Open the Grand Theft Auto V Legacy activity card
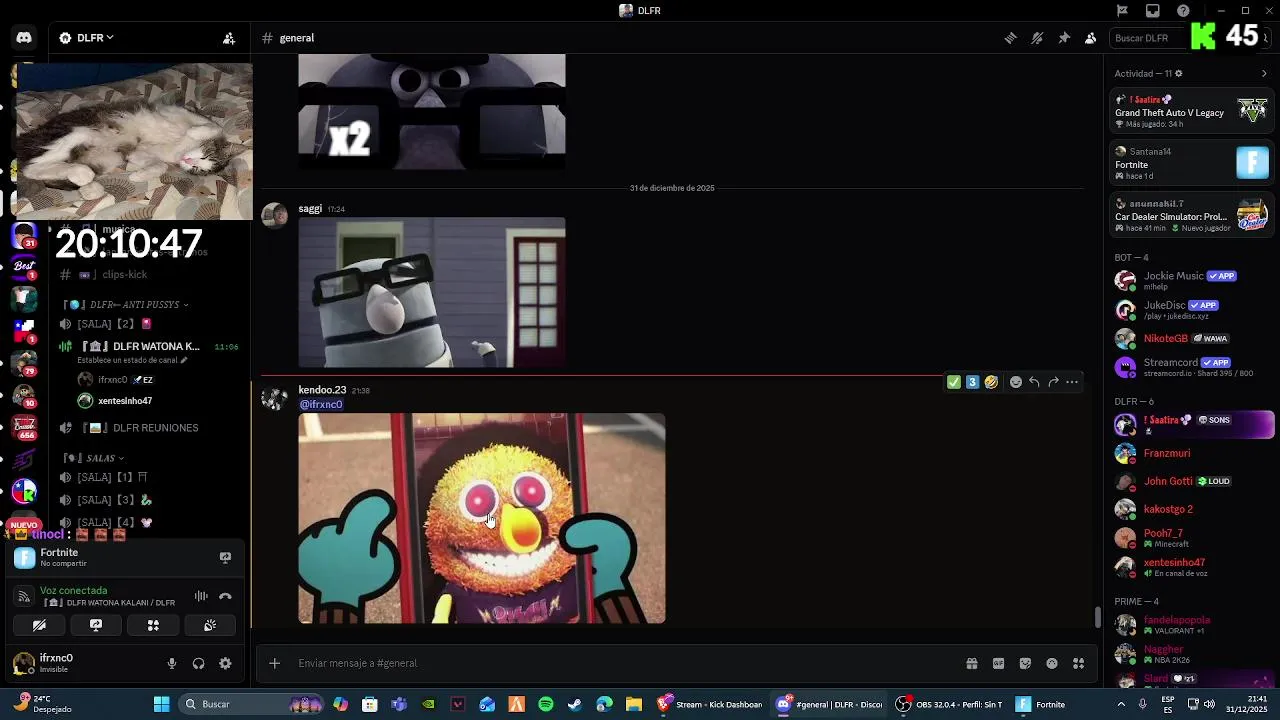This screenshot has width=1280, height=720. pyautogui.click(x=1192, y=112)
